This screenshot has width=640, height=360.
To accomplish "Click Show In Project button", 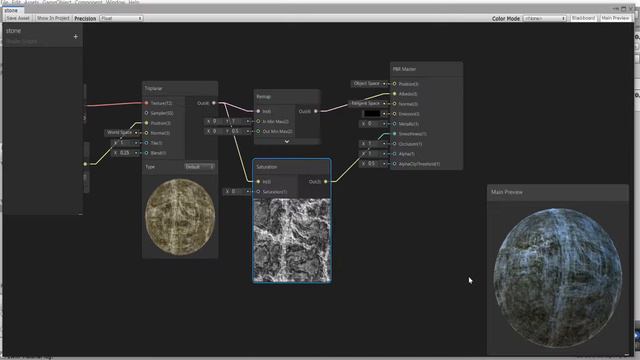I will point(53,18).
